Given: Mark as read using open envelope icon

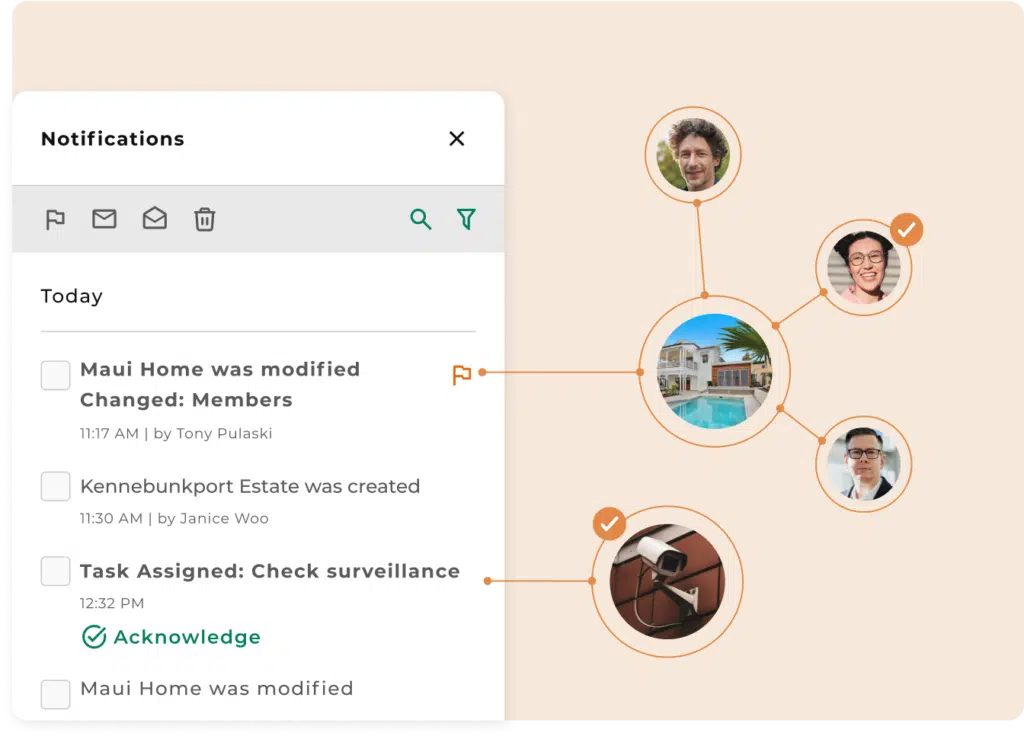Looking at the screenshot, I should click(x=154, y=219).
